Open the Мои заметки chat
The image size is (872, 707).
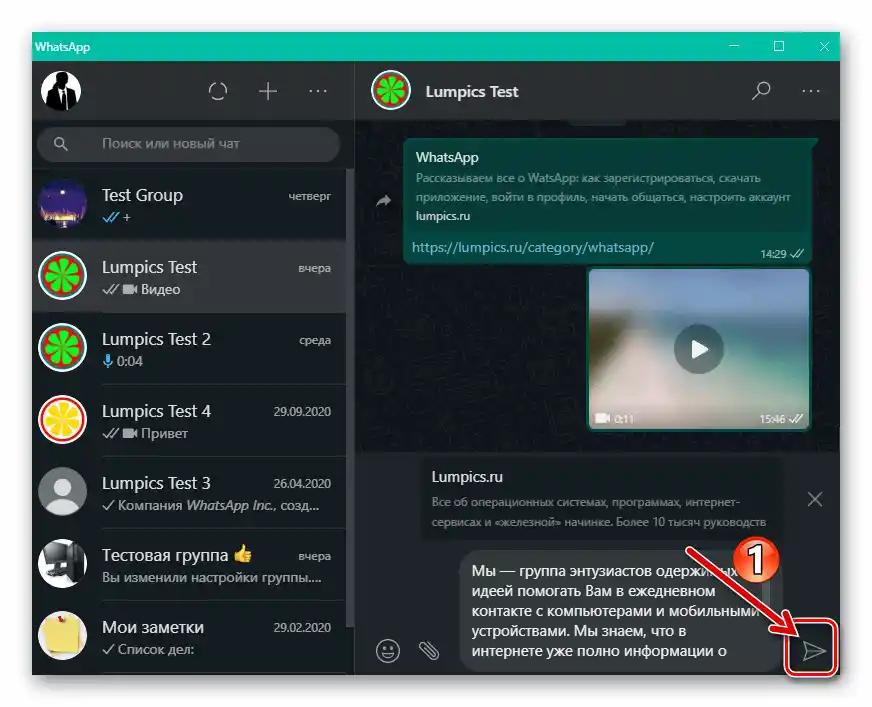click(189, 636)
